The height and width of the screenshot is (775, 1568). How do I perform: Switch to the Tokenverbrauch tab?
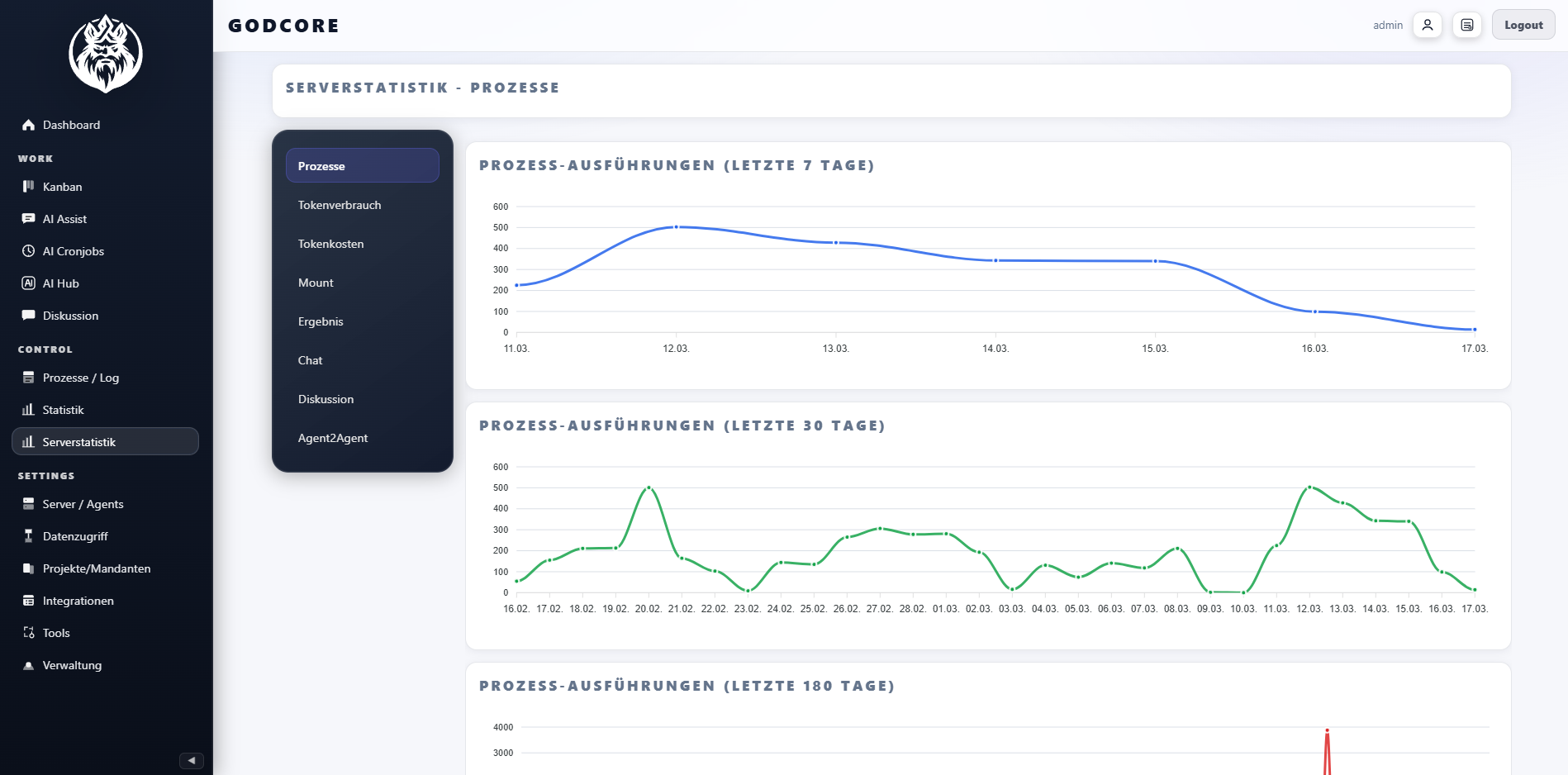(x=340, y=205)
